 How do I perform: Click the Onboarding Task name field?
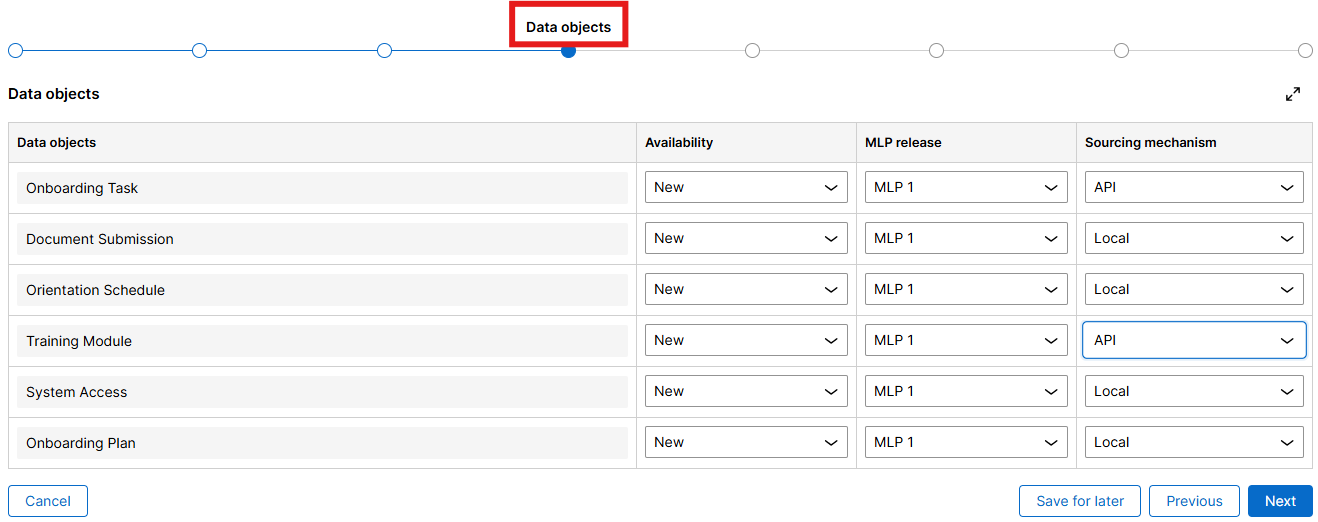322,188
